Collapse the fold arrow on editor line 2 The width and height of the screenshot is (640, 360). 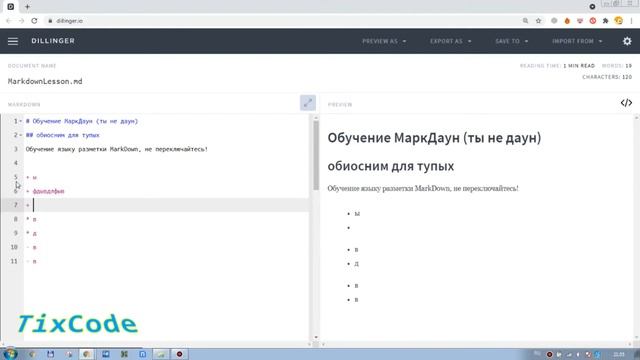(x=21, y=135)
